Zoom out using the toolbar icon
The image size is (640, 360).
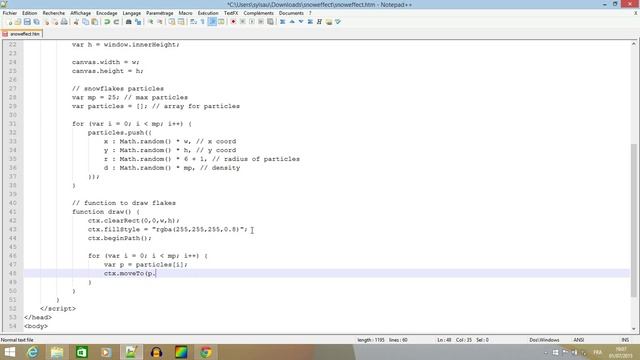coord(160,22)
